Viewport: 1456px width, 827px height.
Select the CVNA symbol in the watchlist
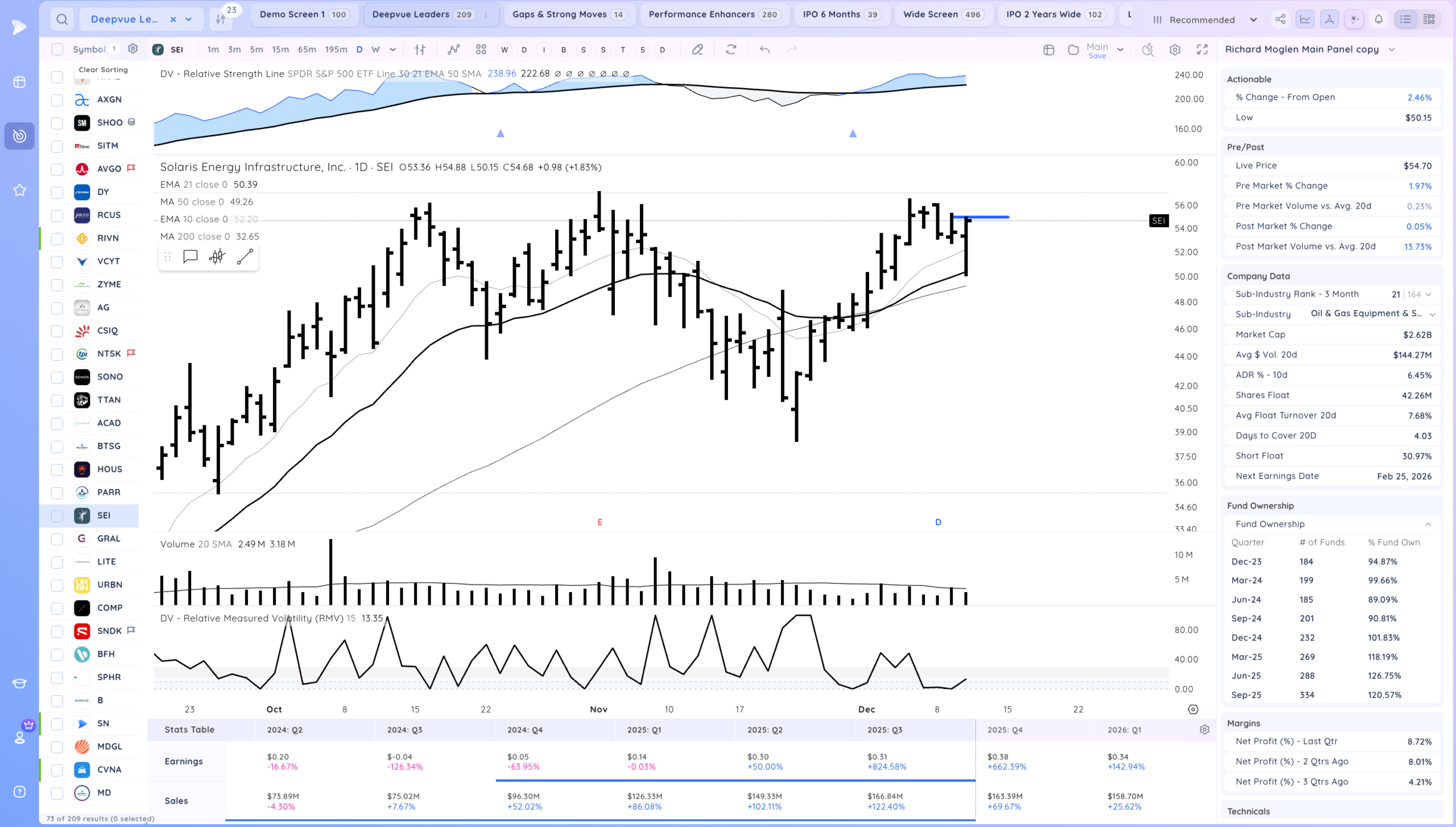pyautogui.click(x=109, y=770)
